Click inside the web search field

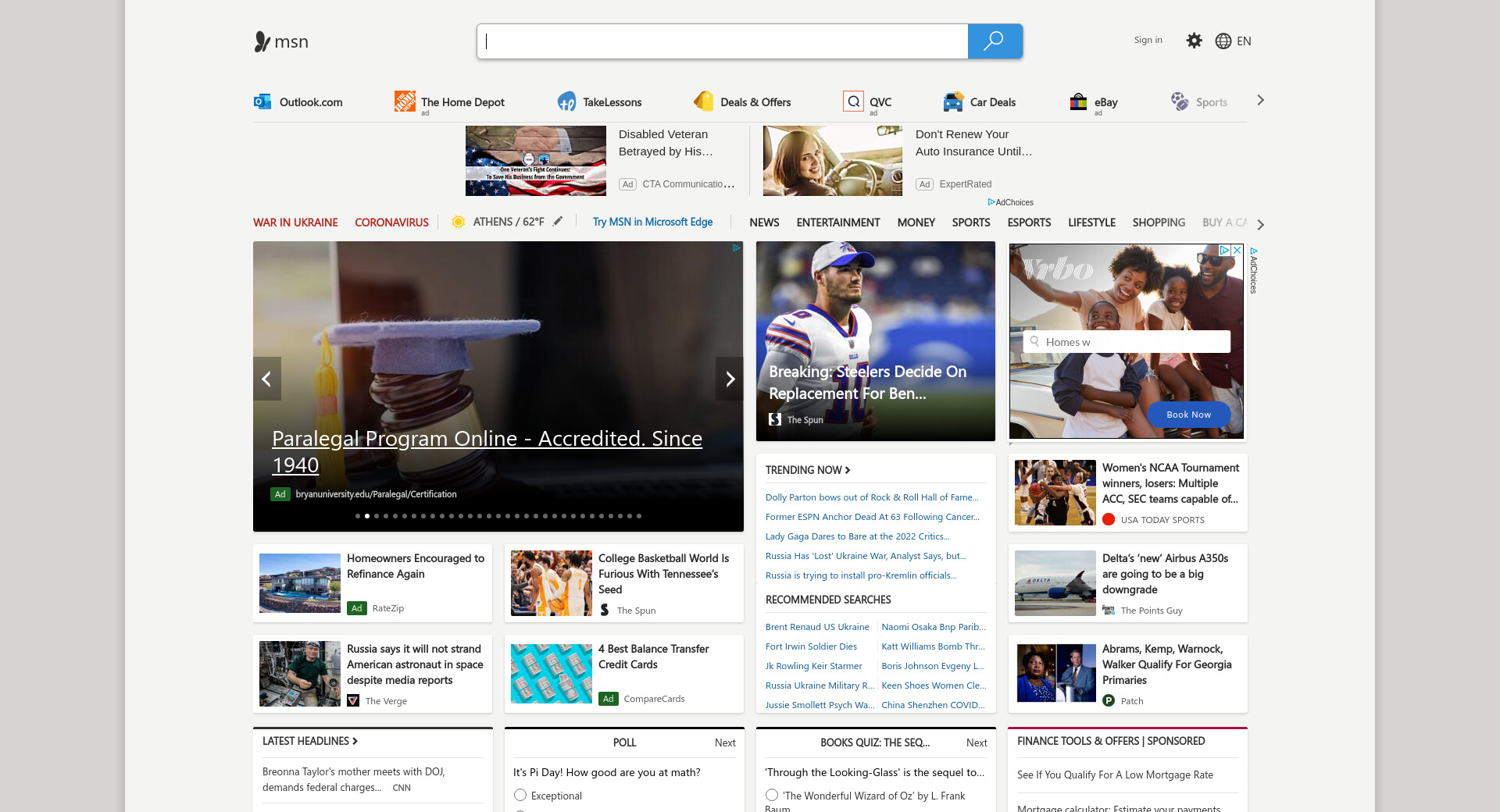pos(723,41)
